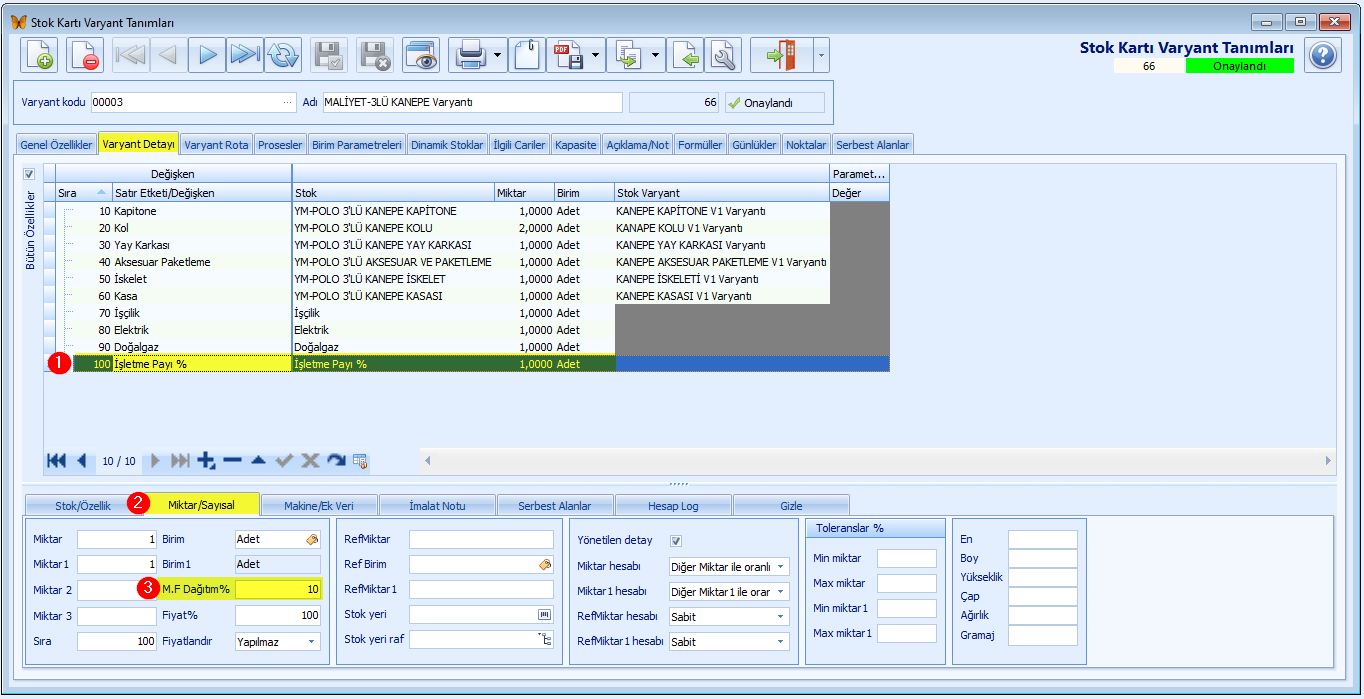This screenshot has width=1364, height=699.
Task: Open the Varyant kodu lookup ellipsis
Action: pyautogui.click(x=290, y=103)
